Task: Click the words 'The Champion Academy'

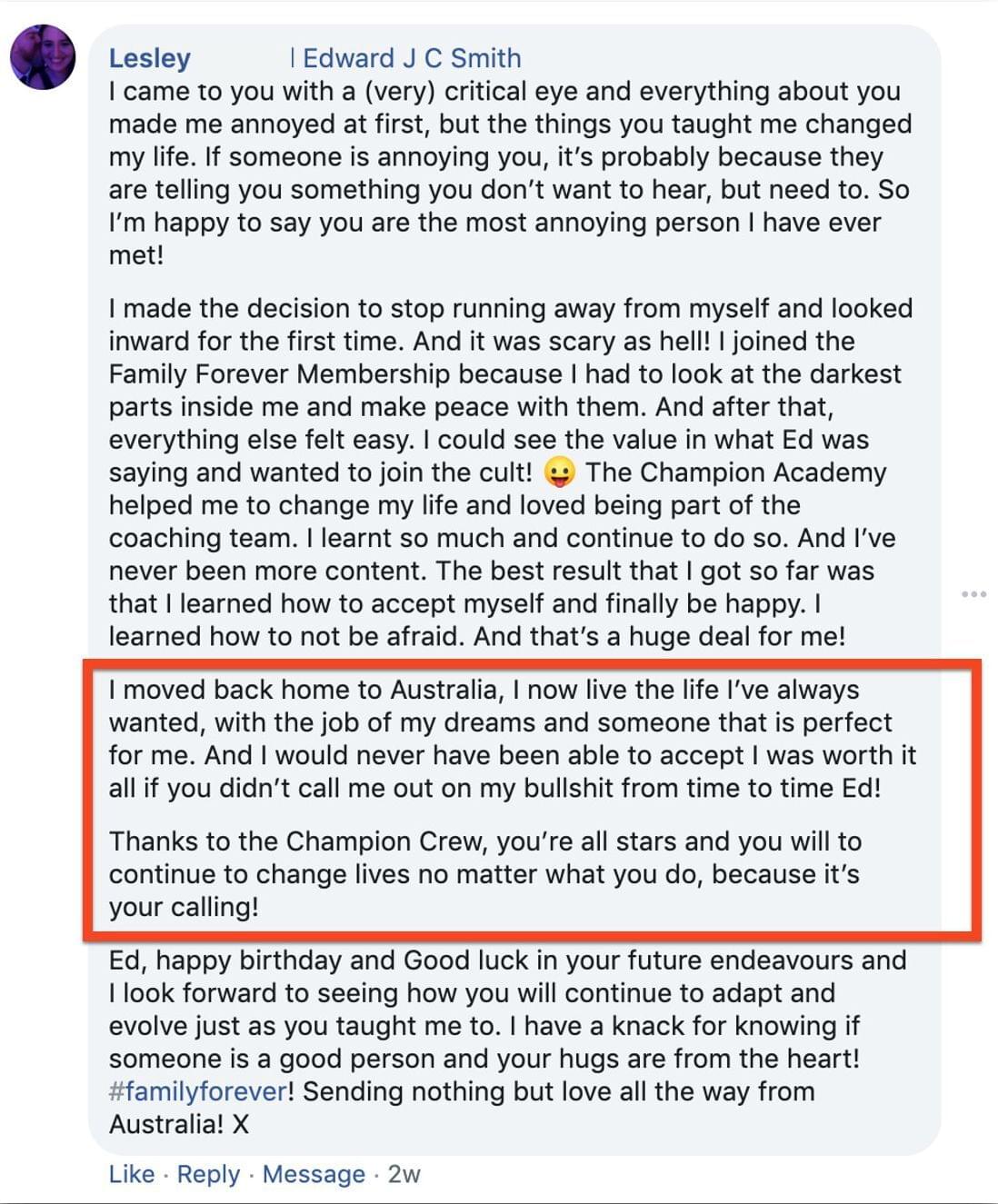Action: coord(735,473)
